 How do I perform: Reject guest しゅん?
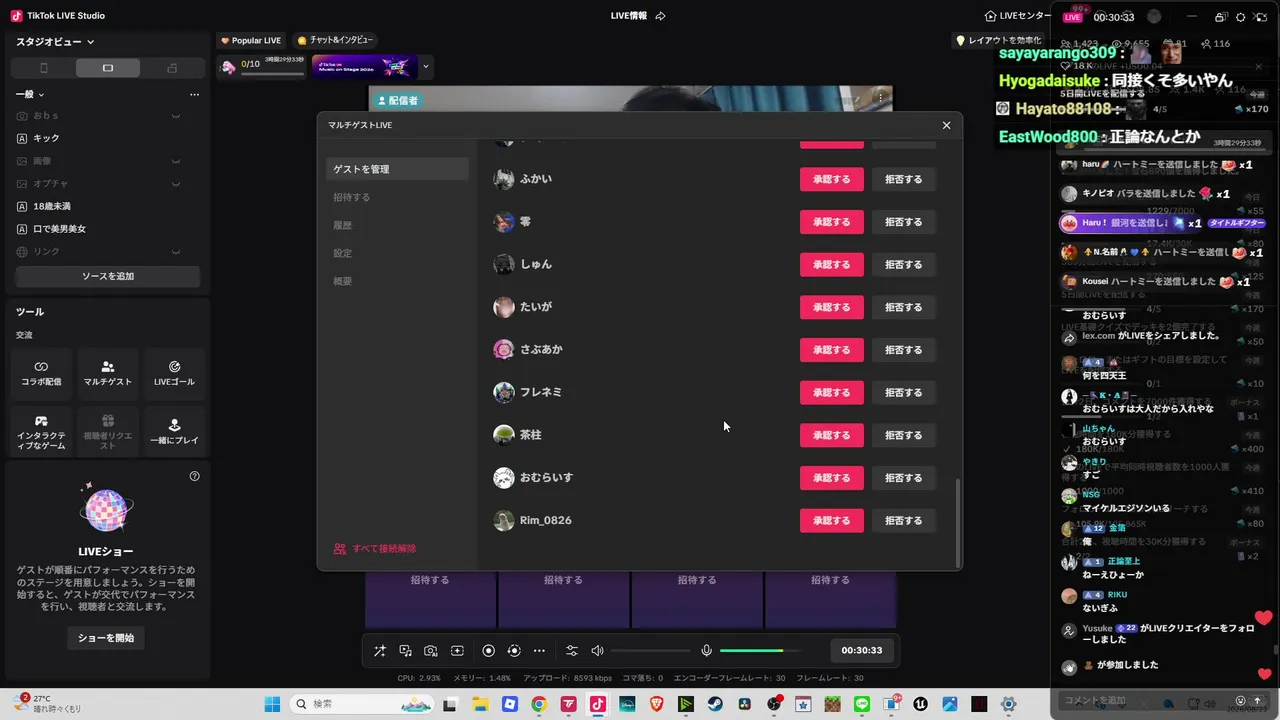tap(904, 265)
